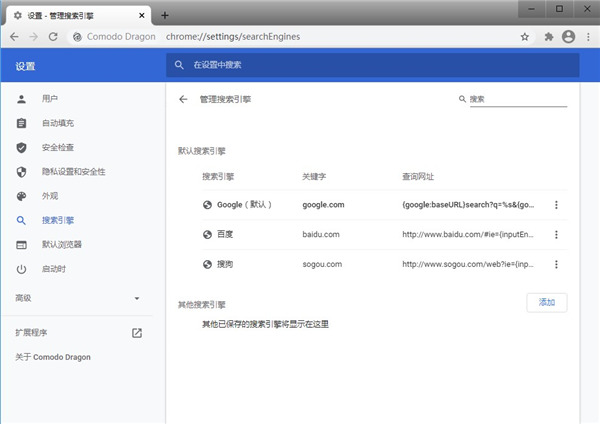Screen dimensions: 600x424
Task: Open a new tab with plus icon
Action: (165, 15)
